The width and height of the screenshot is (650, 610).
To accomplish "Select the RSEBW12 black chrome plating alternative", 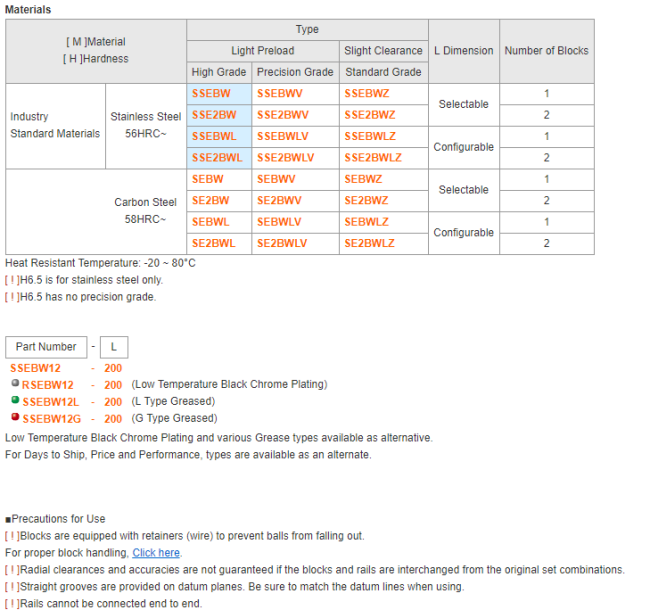I will (48, 385).
